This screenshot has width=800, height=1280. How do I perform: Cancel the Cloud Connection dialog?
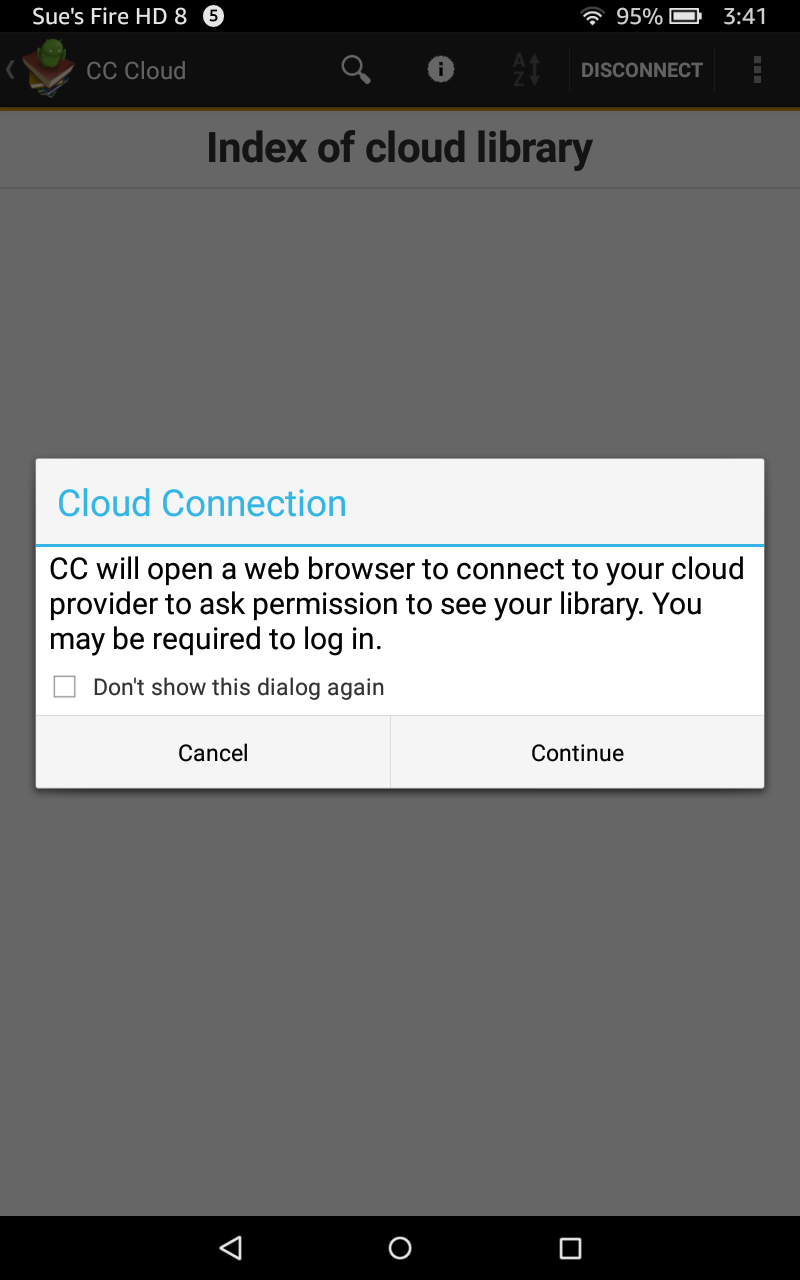click(x=213, y=753)
